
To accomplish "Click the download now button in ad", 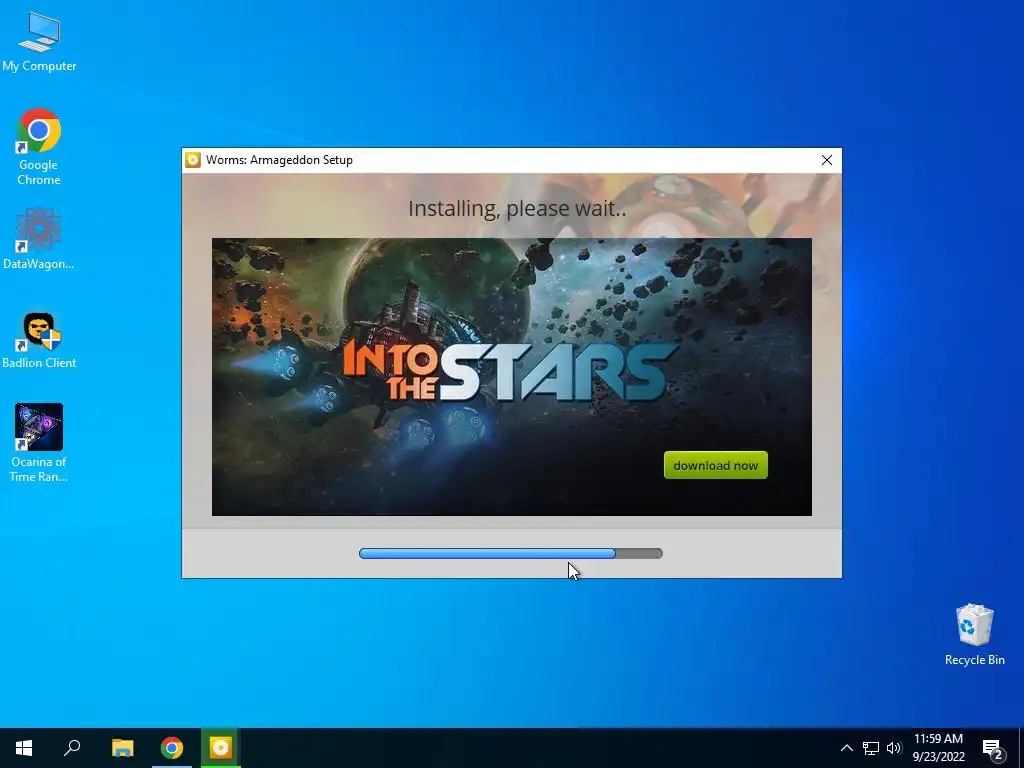I will click(x=716, y=465).
